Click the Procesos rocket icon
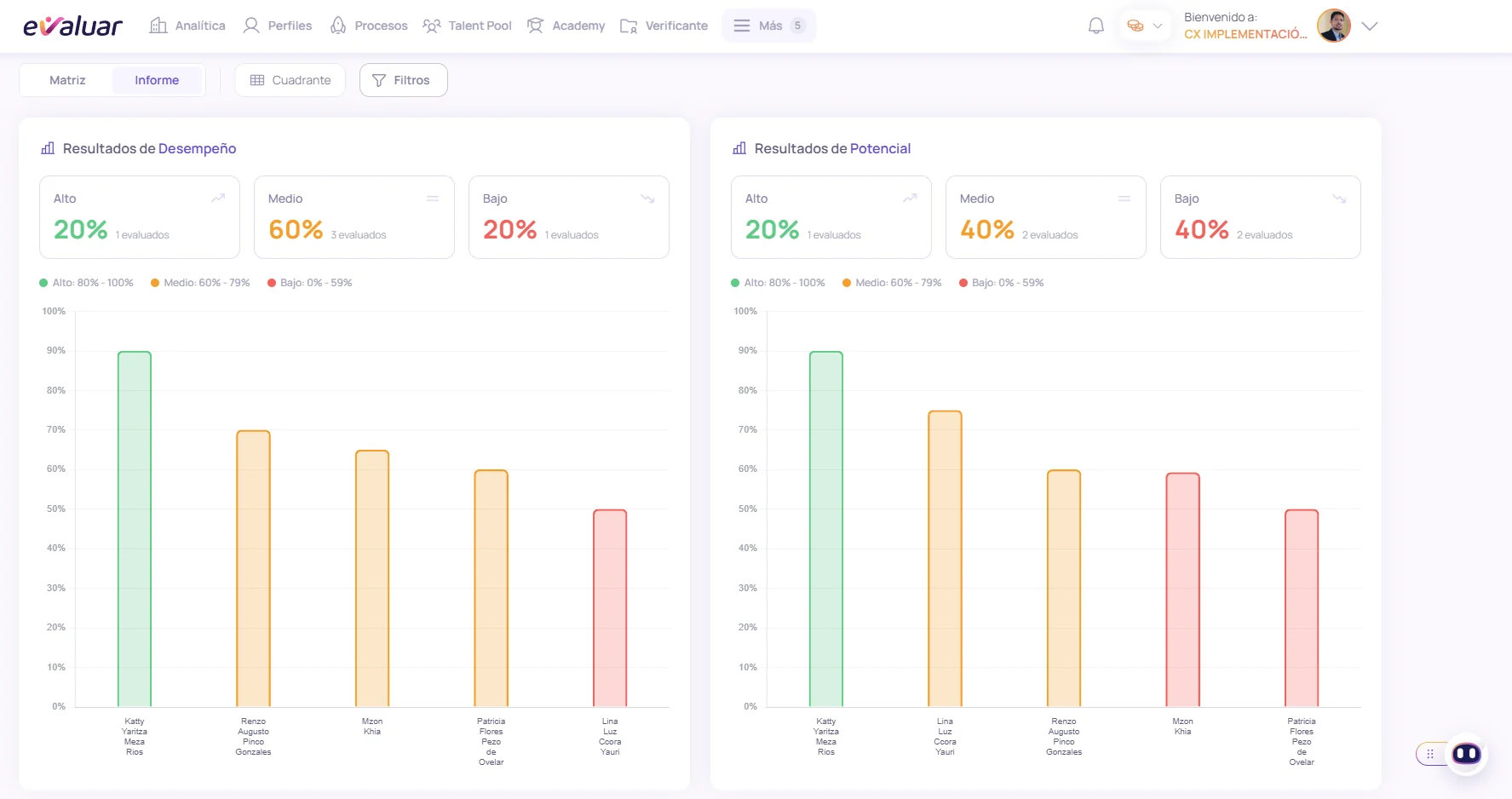The height and width of the screenshot is (799, 1512). click(x=338, y=26)
